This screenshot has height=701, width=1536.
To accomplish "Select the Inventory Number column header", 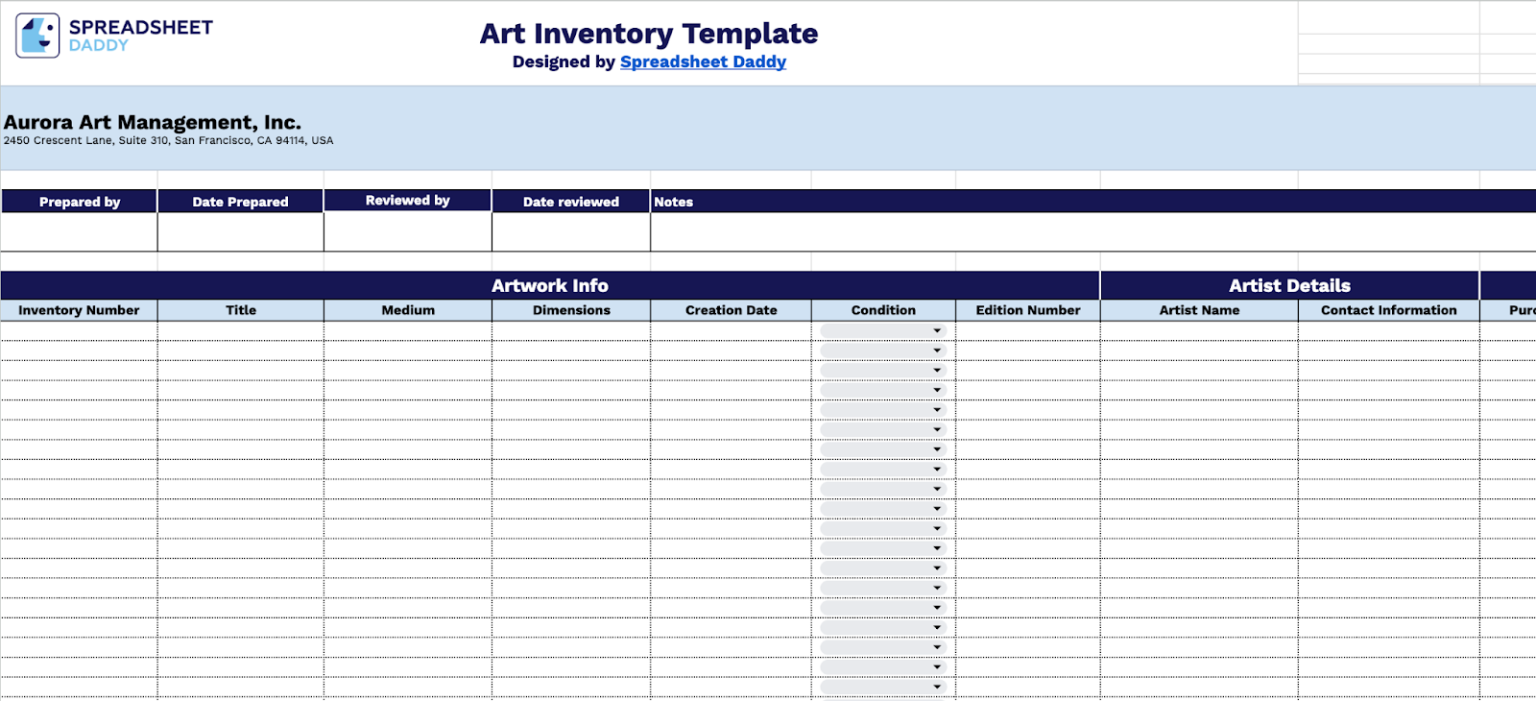I will [x=79, y=310].
